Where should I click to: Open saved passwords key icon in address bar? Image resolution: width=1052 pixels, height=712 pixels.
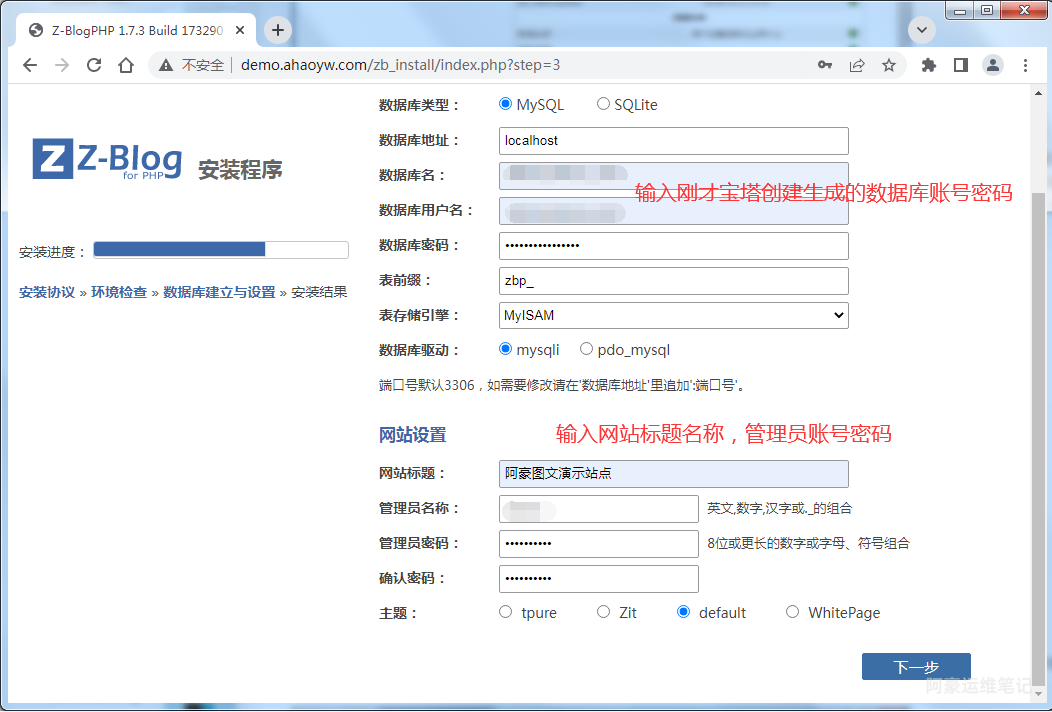(x=825, y=65)
